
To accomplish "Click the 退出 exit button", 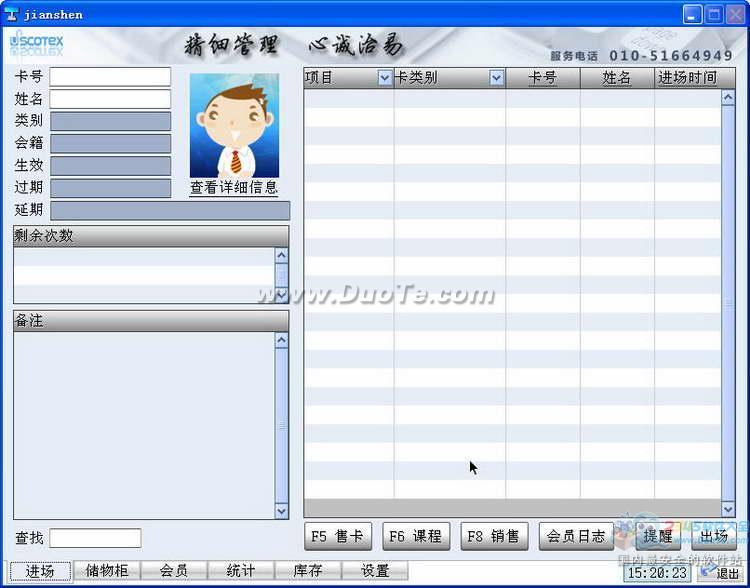I will click(720, 572).
